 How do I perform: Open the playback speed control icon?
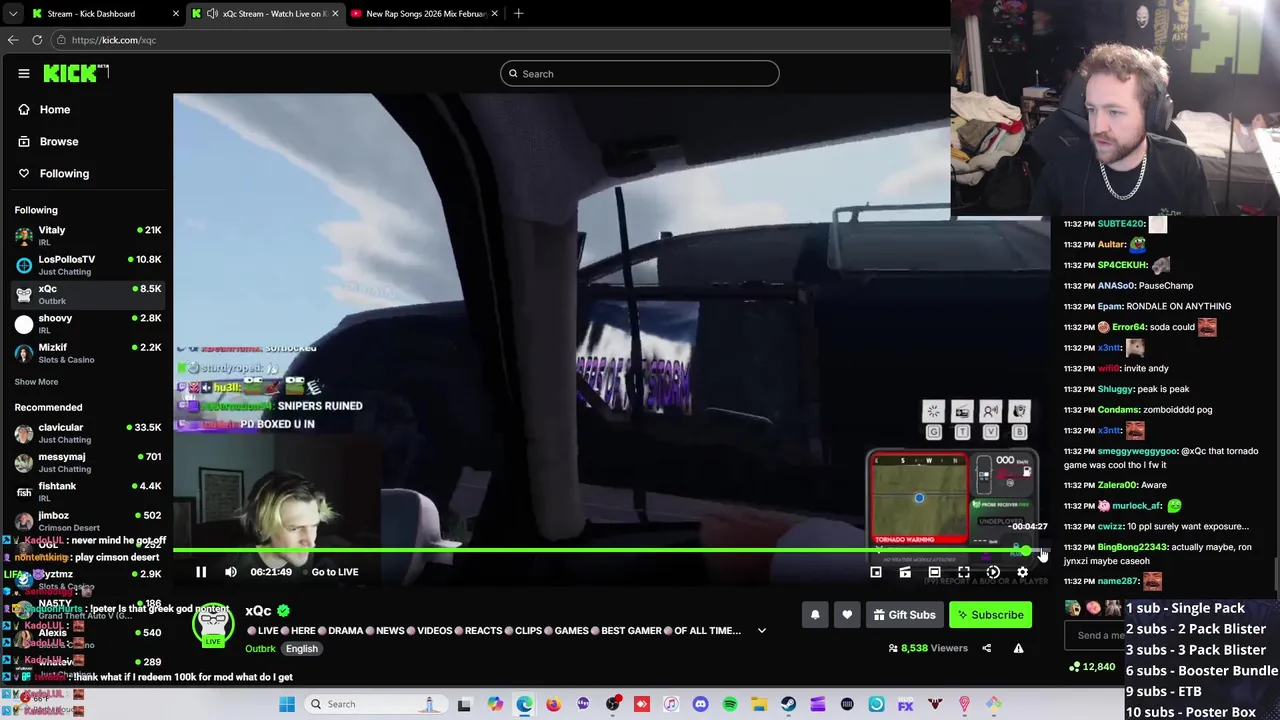993,572
